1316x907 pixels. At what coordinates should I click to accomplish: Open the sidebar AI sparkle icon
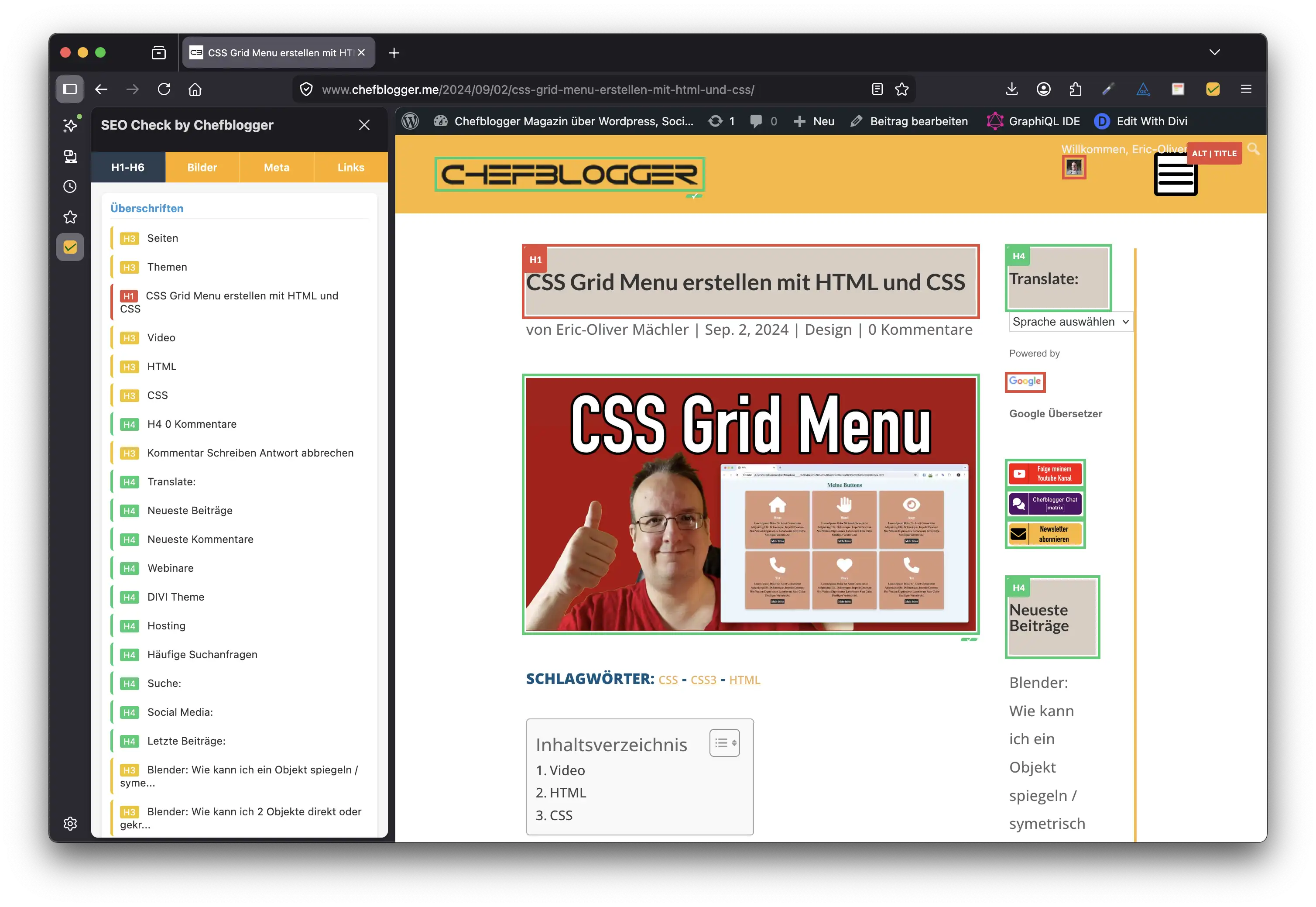coord(70,125)
